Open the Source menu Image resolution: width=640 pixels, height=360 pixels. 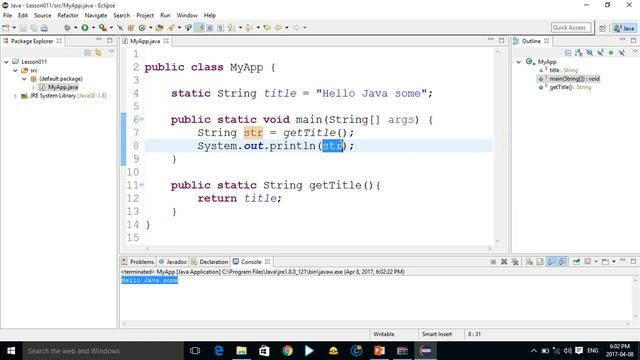click(x=42, y=15)
